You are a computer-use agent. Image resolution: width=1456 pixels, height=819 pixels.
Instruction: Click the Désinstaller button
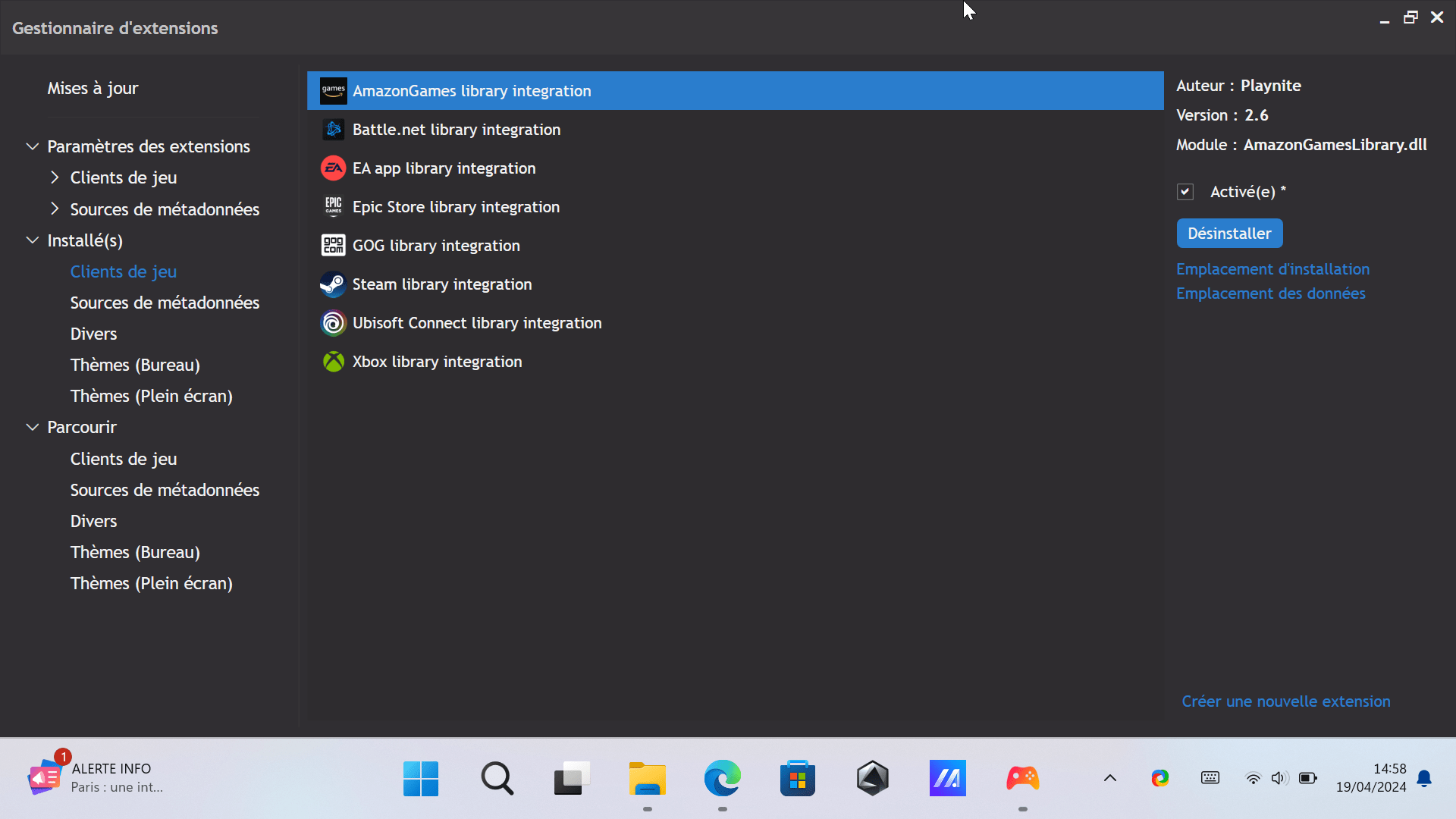pyautogui.click(x=1229, y=234)
